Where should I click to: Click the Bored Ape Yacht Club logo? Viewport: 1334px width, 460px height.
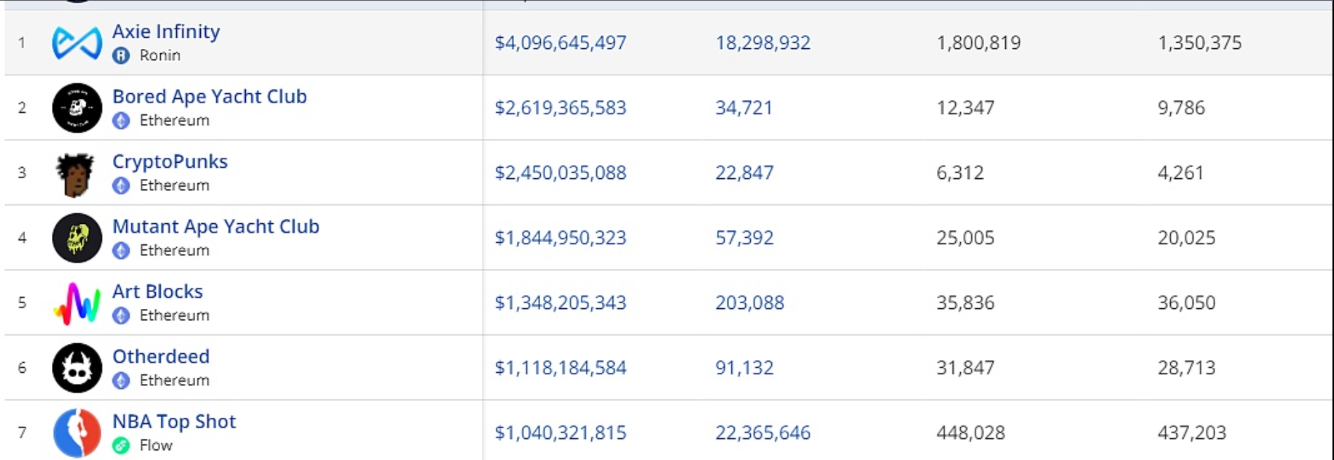tap(77, 108)
